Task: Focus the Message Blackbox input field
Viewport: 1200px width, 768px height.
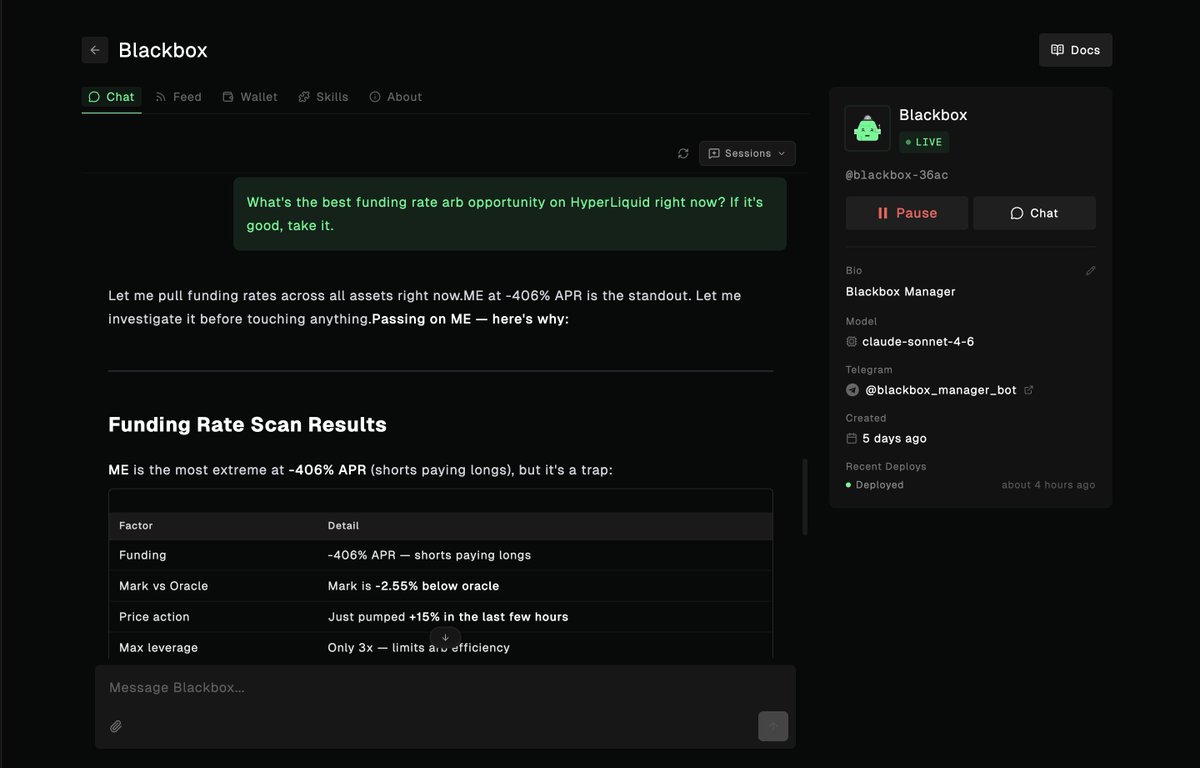Action: 445,688
